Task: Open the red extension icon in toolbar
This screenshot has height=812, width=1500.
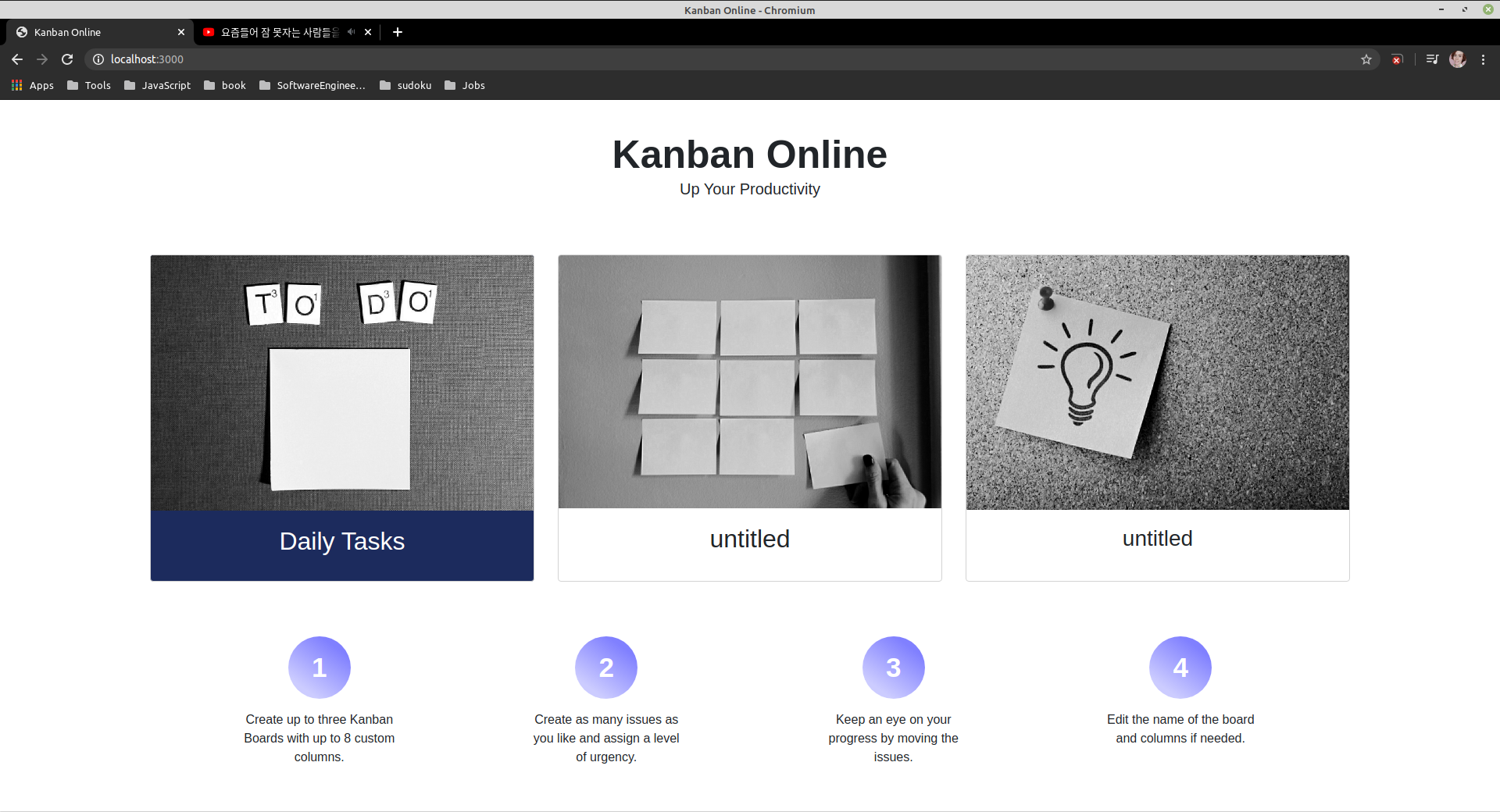Action: 1397,59
